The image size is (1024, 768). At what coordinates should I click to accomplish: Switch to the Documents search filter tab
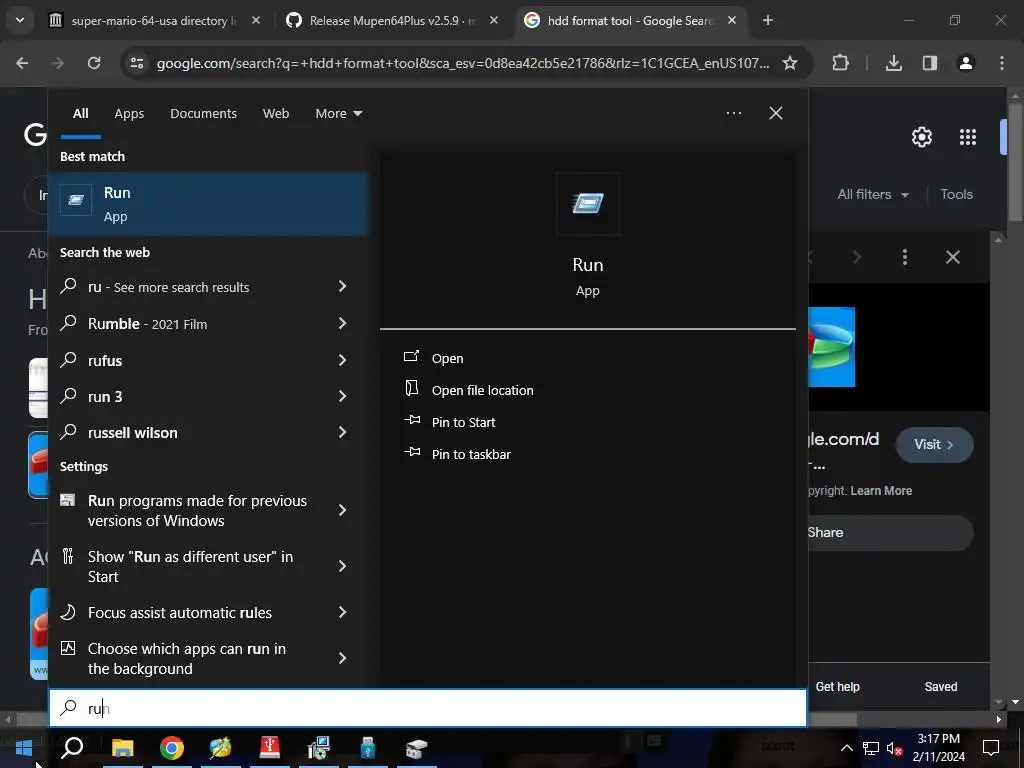click(203, 114)
